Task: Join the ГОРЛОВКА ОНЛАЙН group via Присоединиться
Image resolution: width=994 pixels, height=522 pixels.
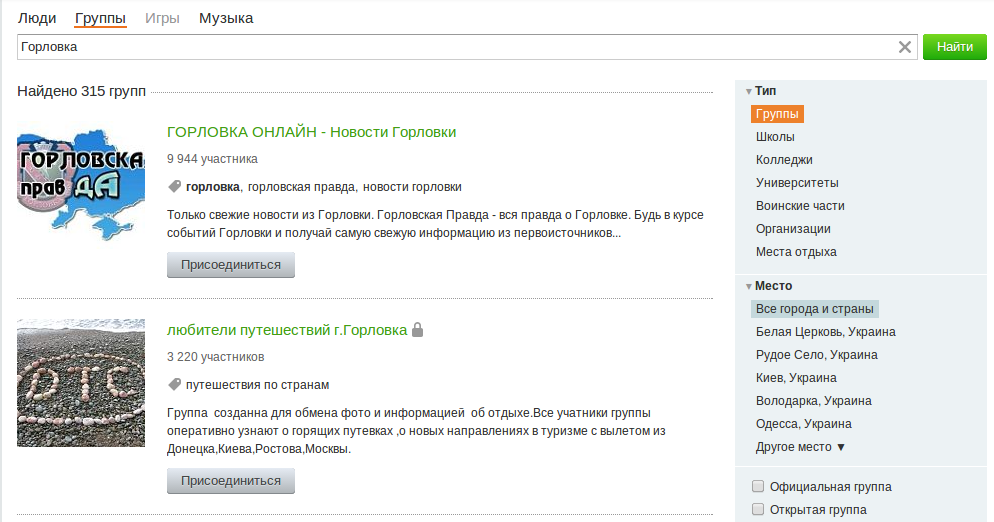Action: pyautogui.click(x=231, y=264)
